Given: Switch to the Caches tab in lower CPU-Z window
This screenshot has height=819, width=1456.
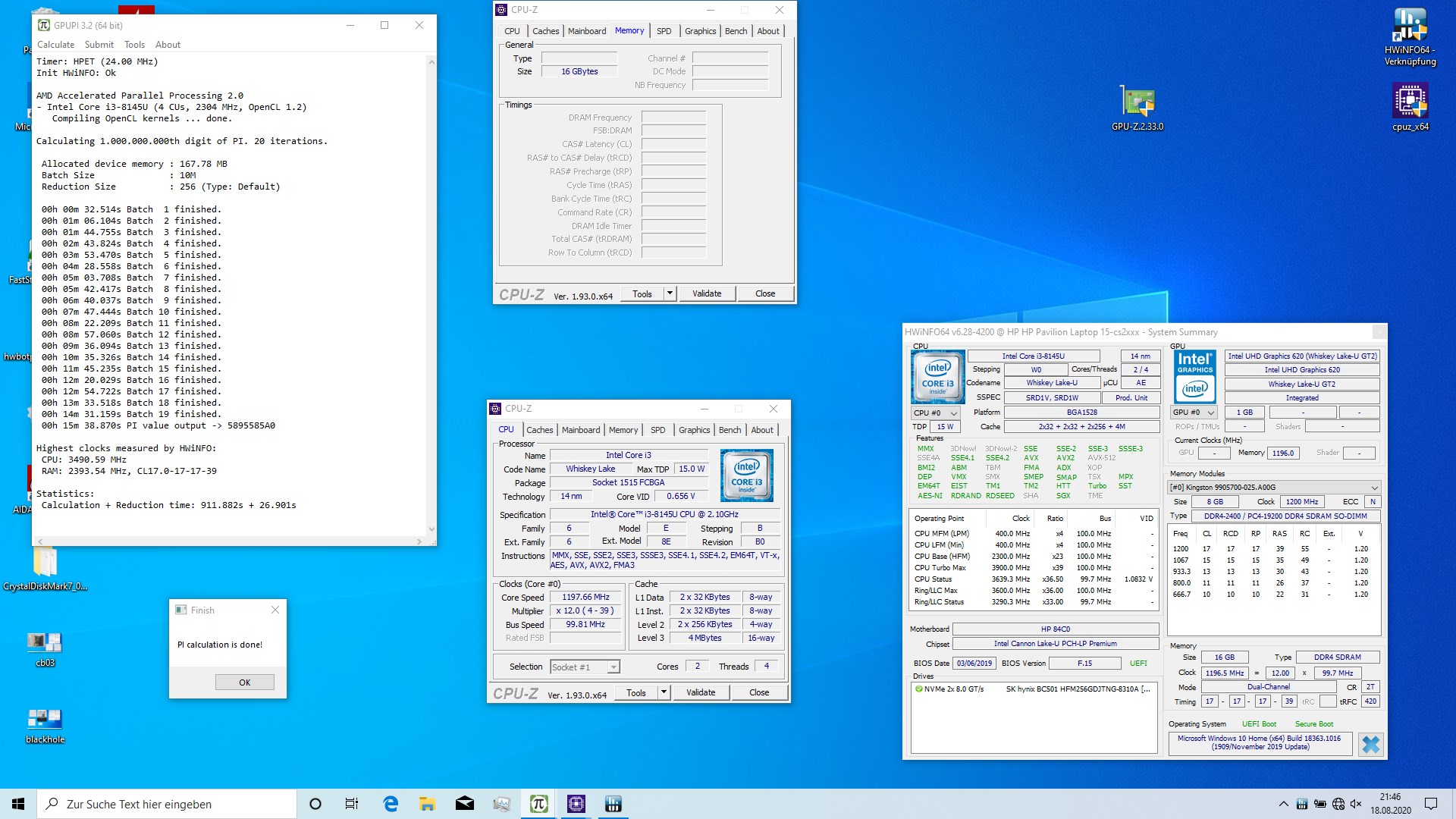Looking at the screenshot, I should (x=539, y=430).
